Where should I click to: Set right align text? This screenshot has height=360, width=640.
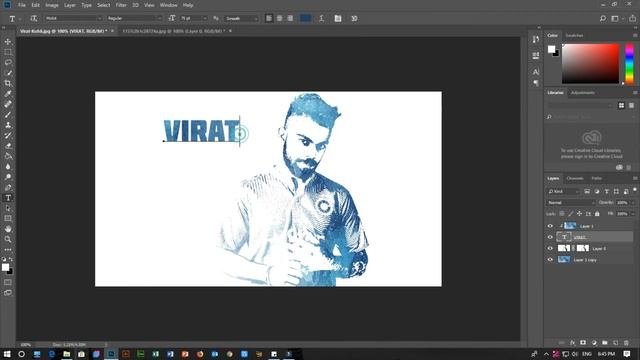coord(290,18)
